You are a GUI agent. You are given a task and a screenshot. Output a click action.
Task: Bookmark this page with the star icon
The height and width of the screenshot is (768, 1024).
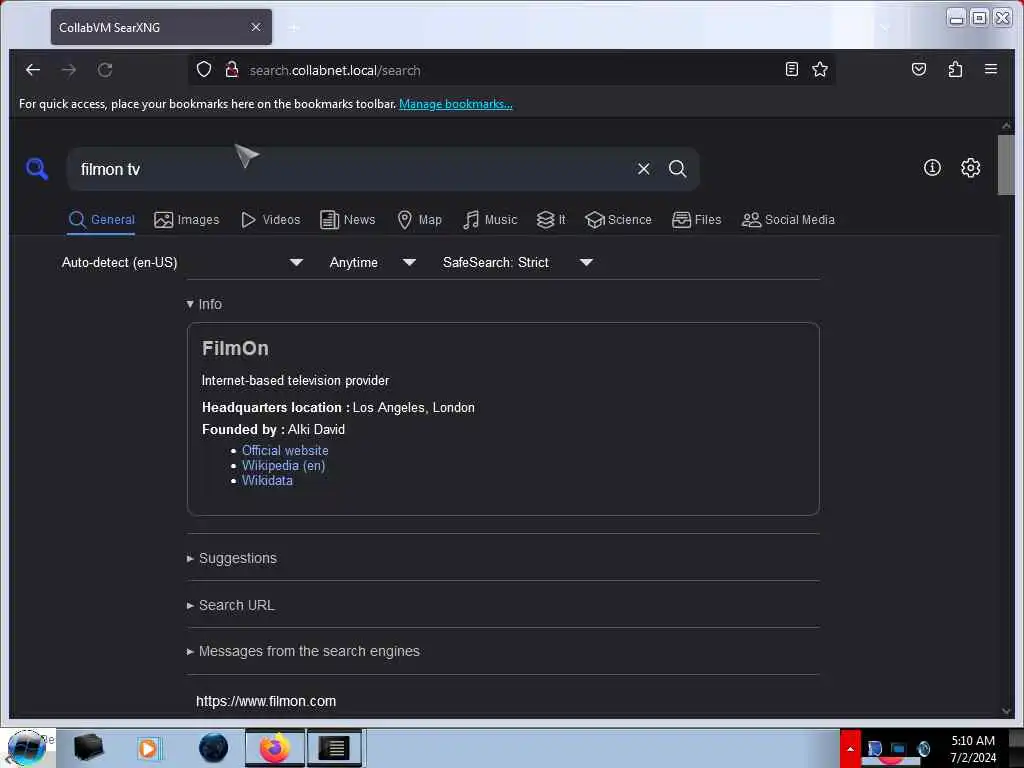point(820,69)
